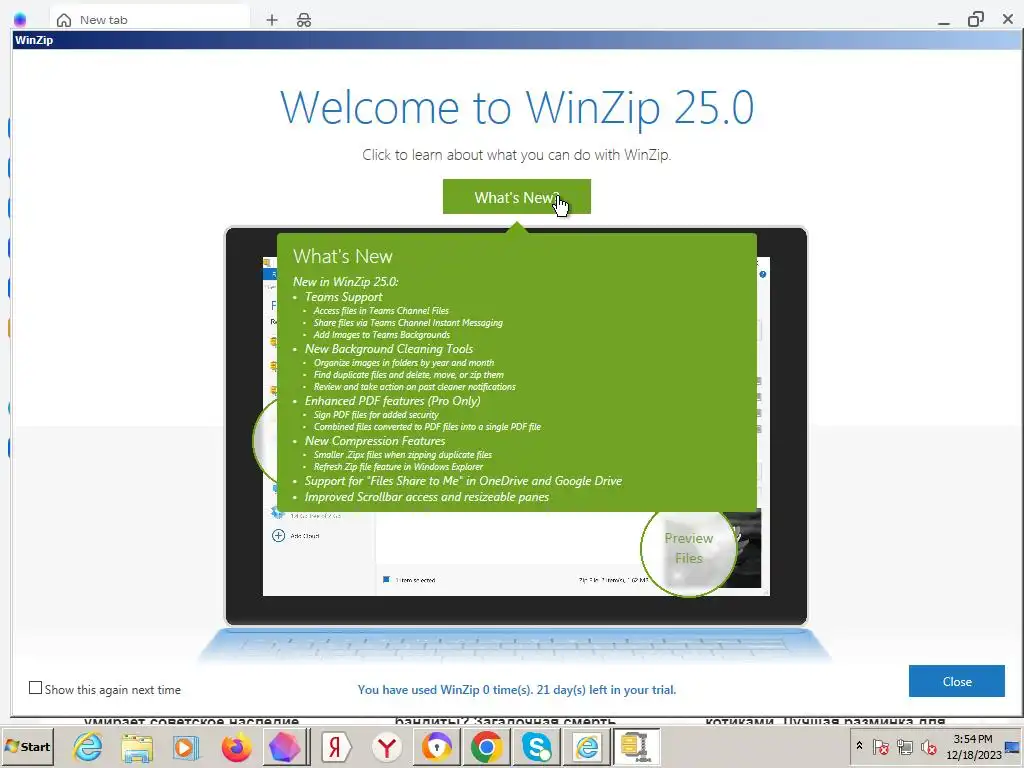The height and width of the screenshot is (768, 1024).
Task: Select WinZip taskbar button
Action: (636, 746)
